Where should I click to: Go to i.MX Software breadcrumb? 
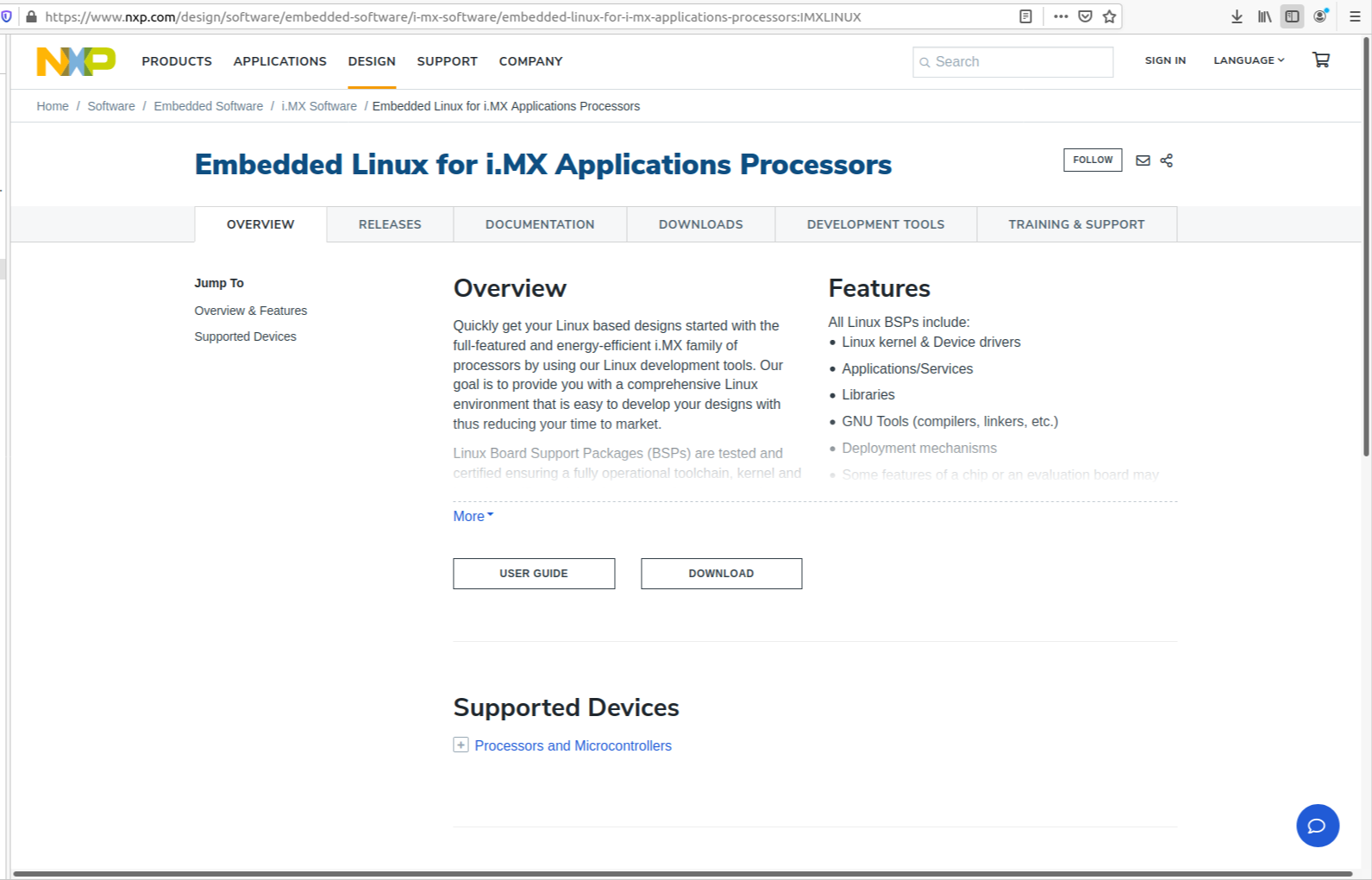coord(319,106)
